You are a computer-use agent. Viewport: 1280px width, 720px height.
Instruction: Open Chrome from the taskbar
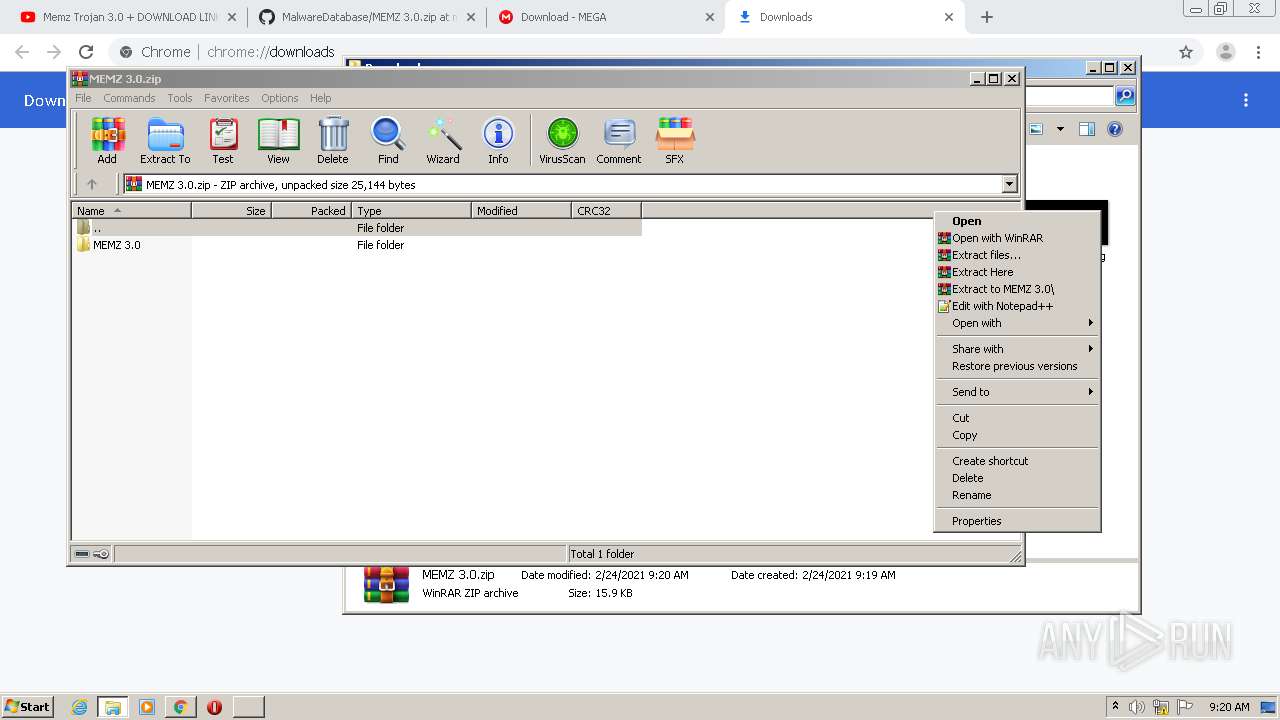pos(180,707)
